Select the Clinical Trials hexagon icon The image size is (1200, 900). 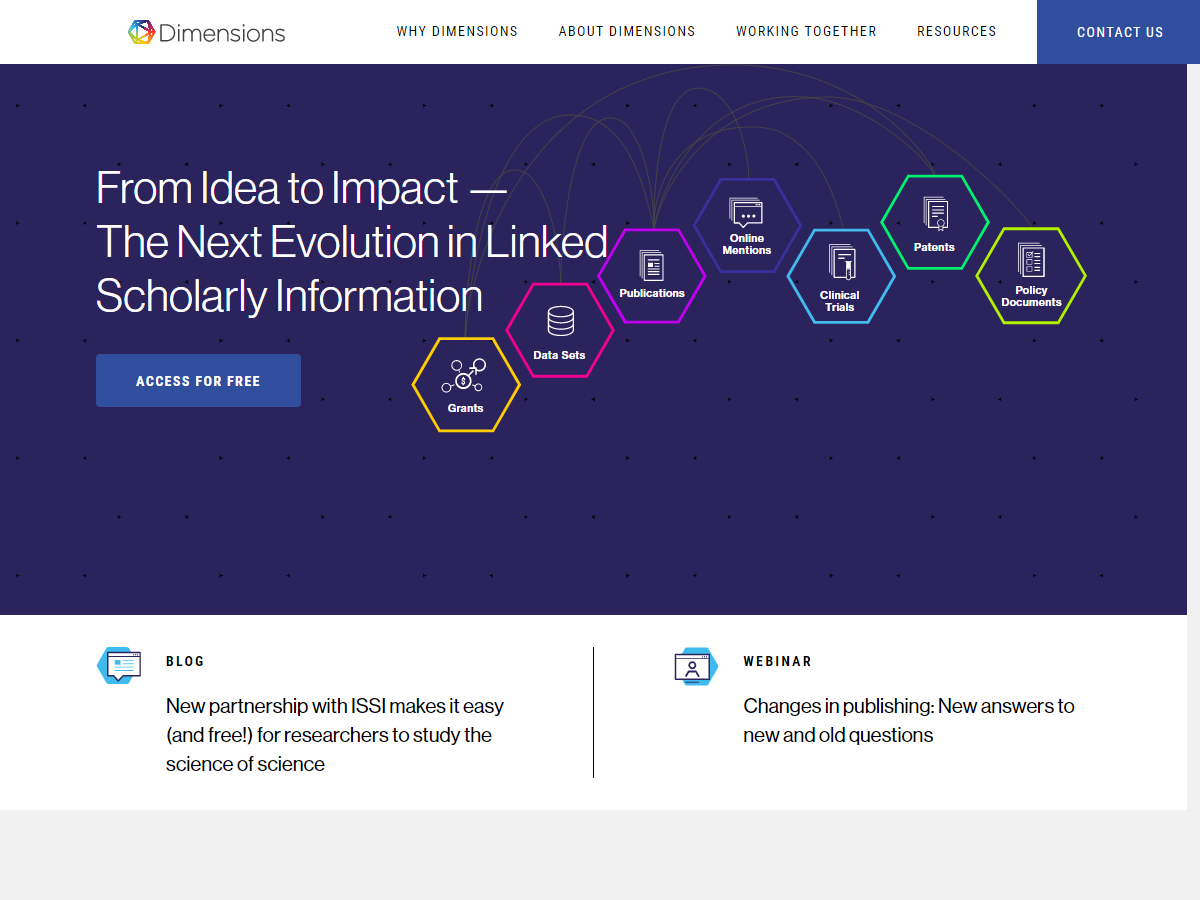point(840,277)
